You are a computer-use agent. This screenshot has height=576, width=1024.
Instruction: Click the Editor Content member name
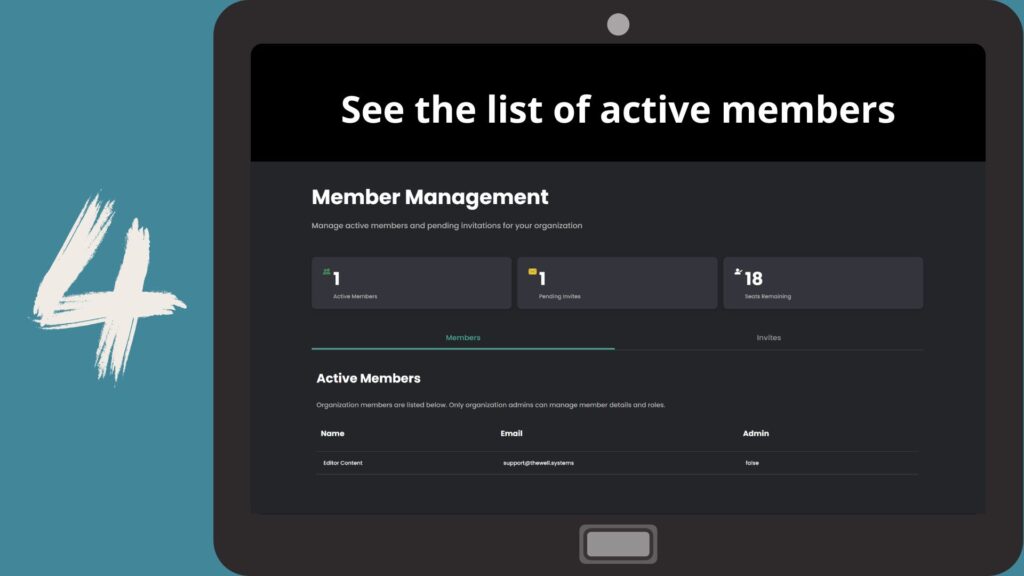click(x=343, y=463)
